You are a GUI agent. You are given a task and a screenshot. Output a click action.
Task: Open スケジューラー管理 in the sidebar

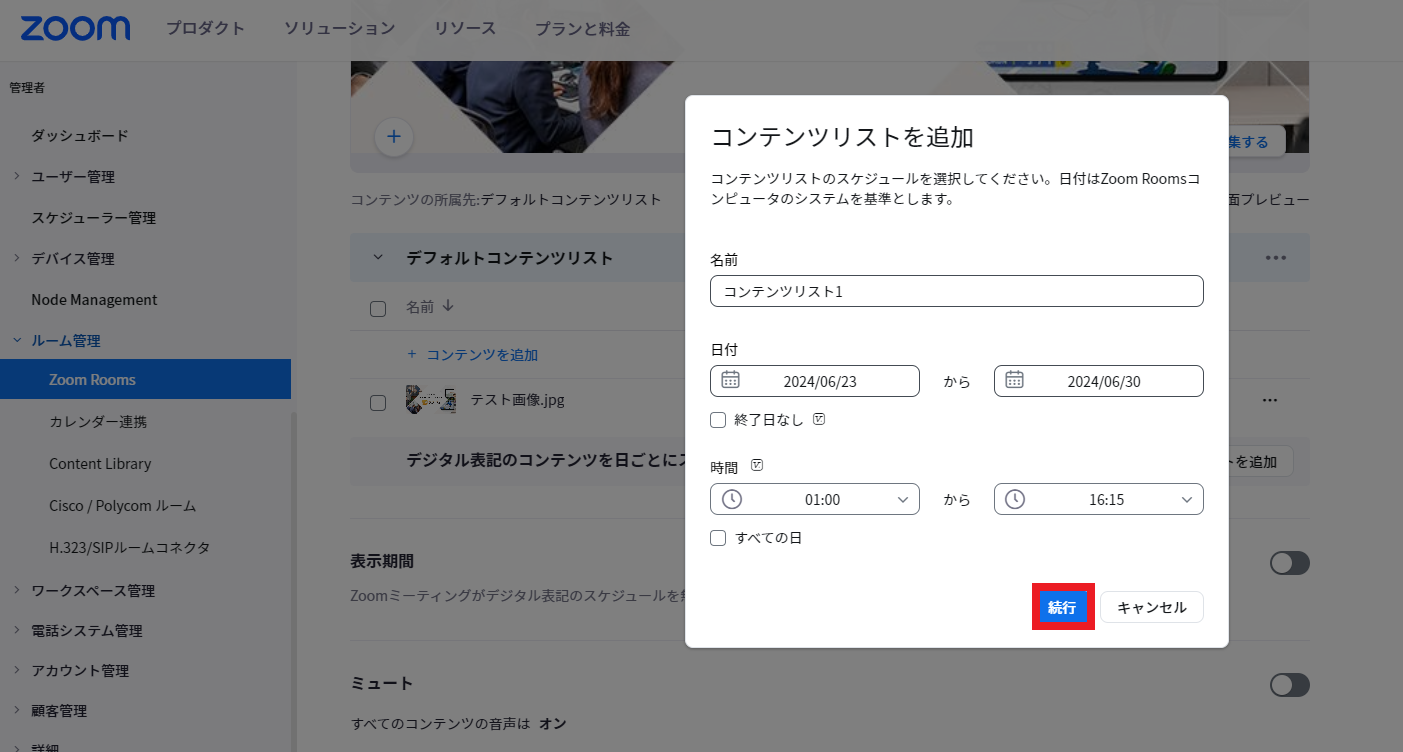[93, 217]
